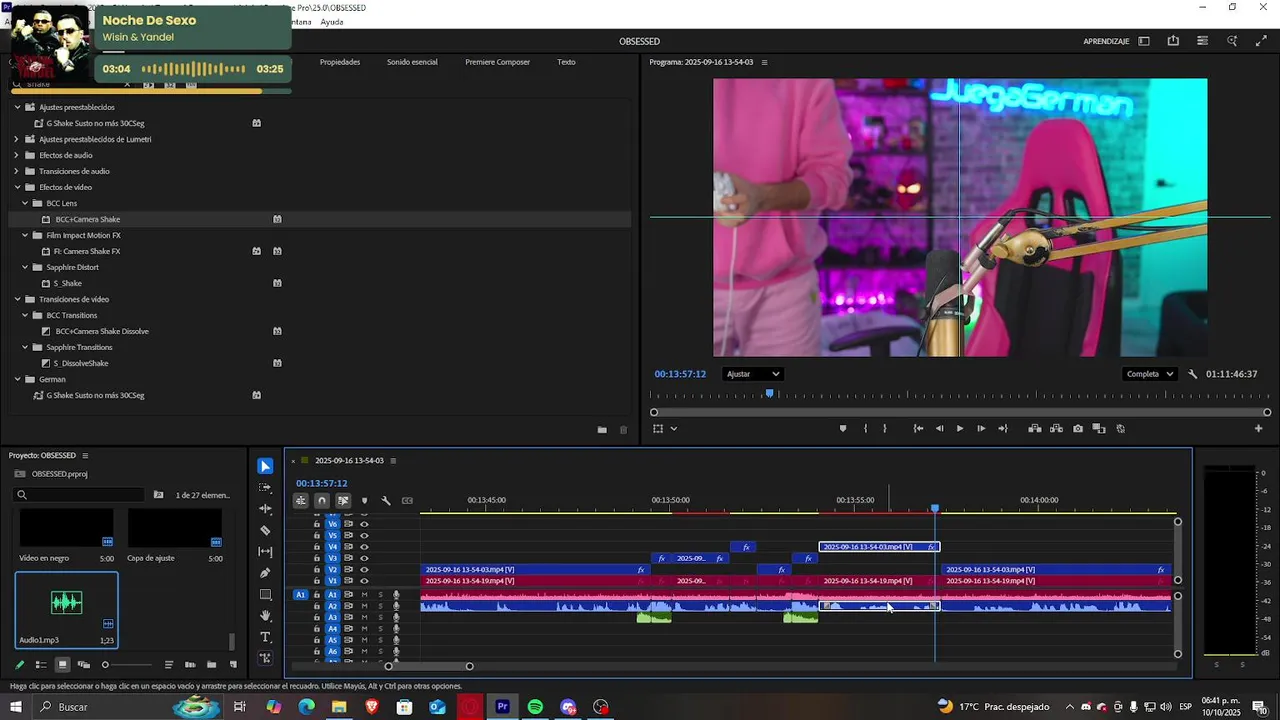Collapse the German presets folder

[17, 379]
